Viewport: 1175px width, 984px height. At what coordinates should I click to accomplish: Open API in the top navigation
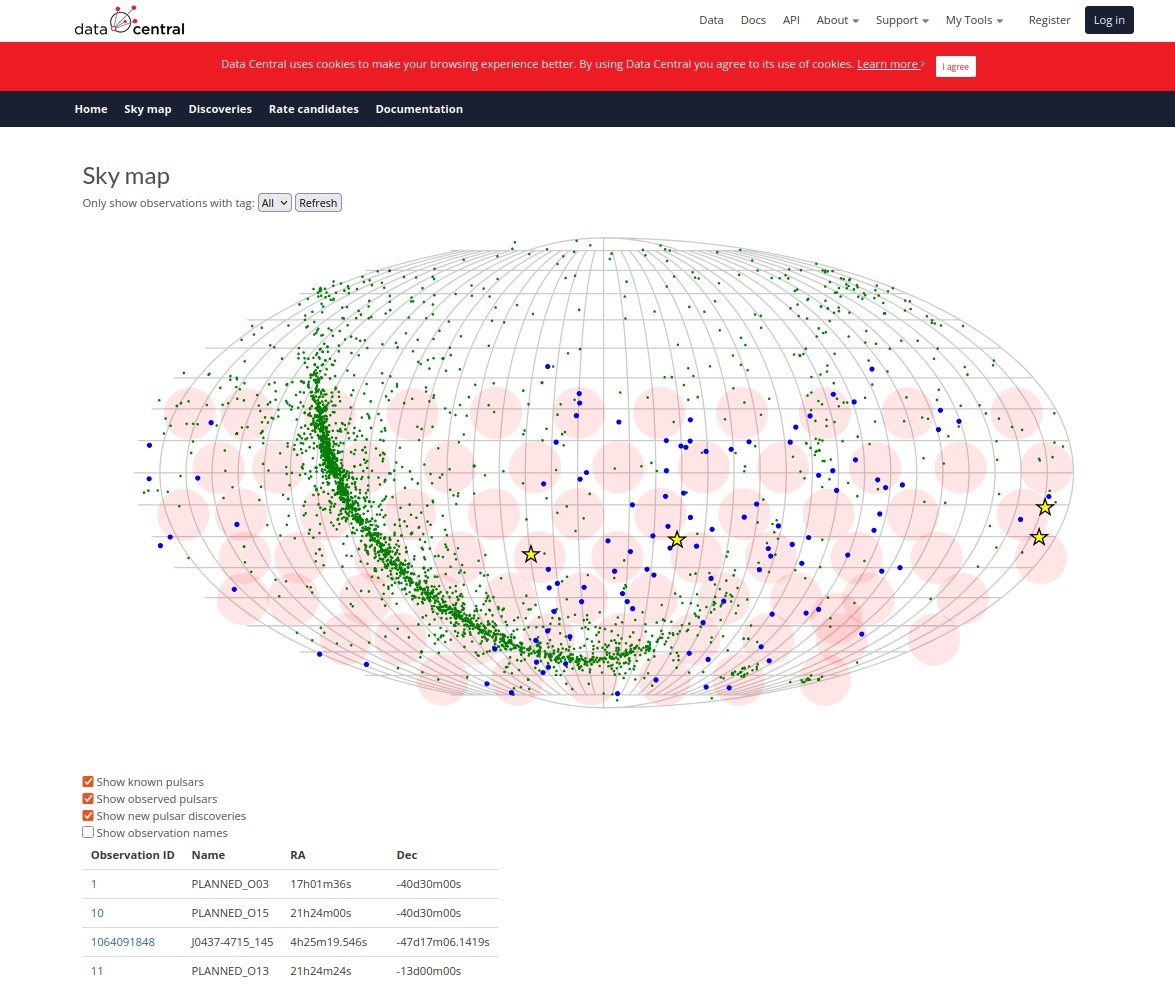791,20
